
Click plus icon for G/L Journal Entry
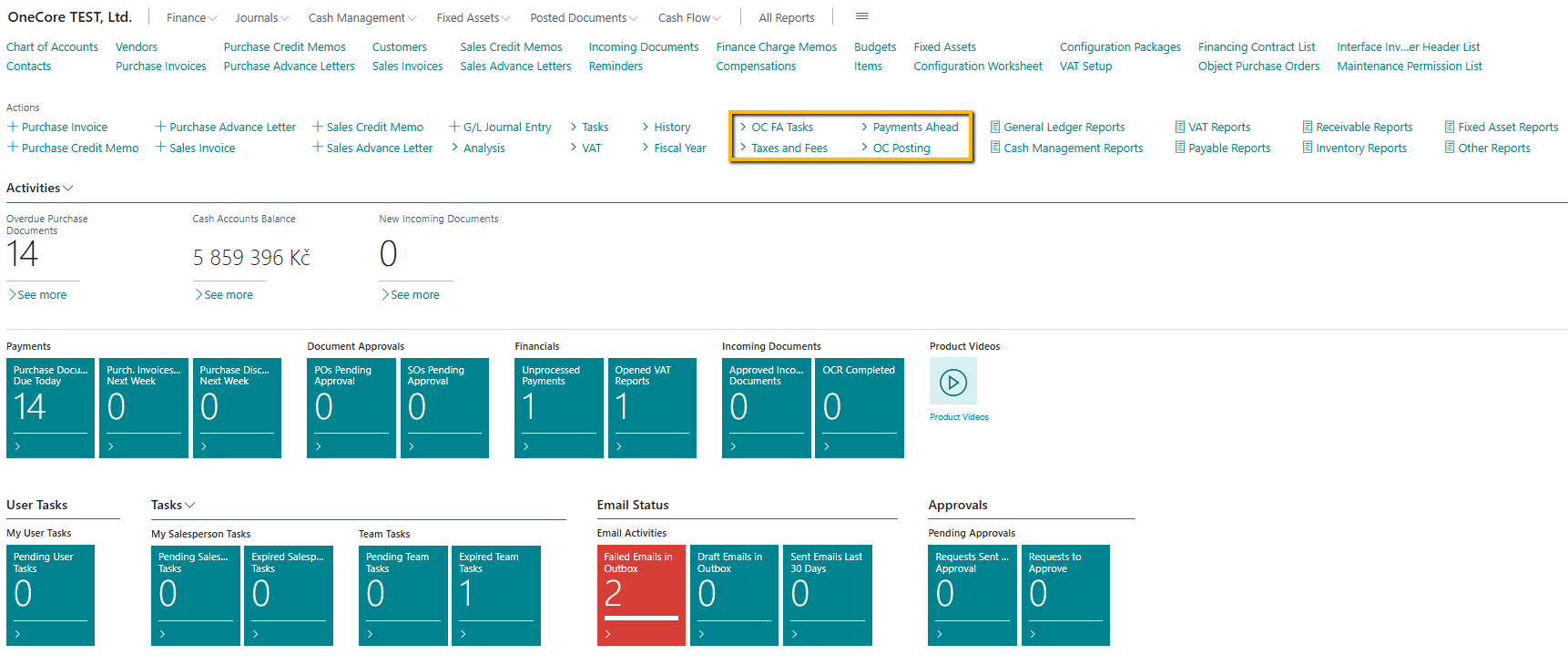[454, 128]
